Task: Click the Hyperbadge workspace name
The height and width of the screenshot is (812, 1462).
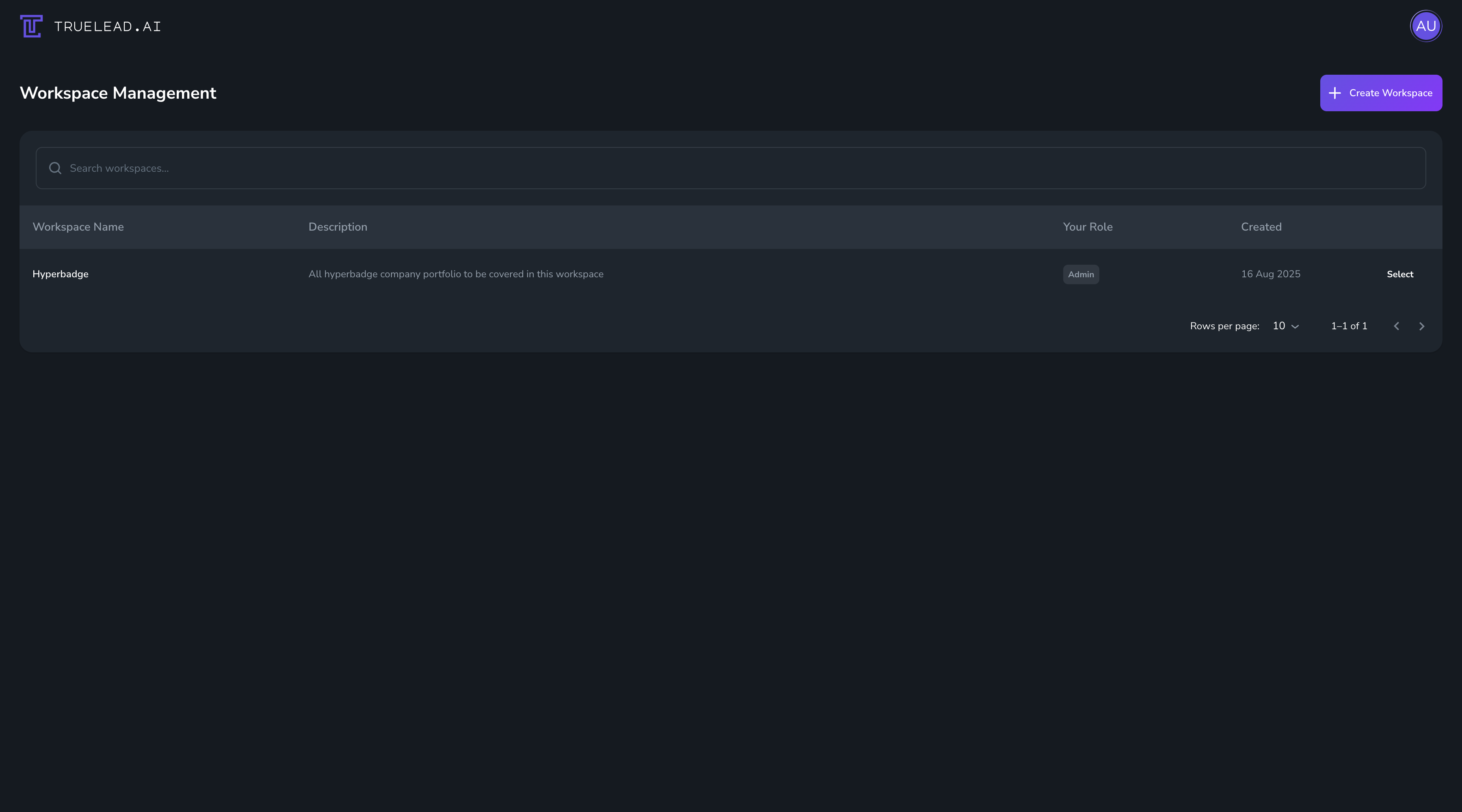Action: tap(61, 274)
